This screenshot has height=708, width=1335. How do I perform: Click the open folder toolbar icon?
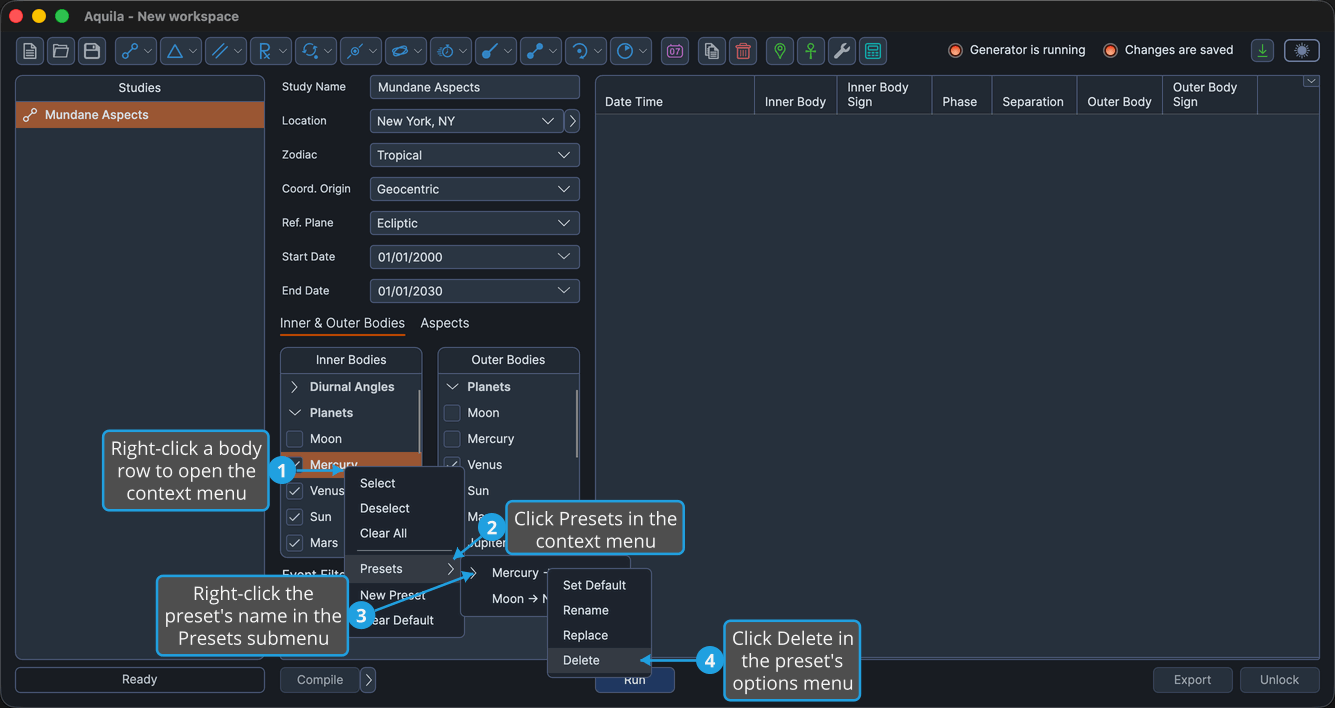tap(61, 51)
